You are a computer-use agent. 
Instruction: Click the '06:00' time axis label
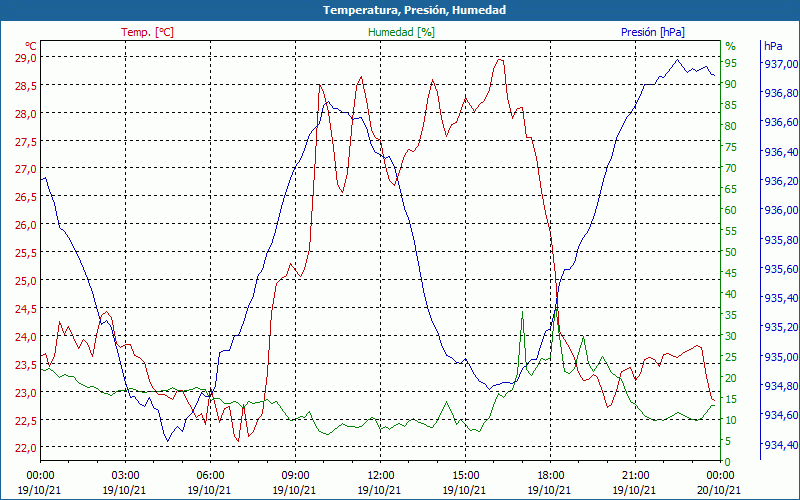click(x=210, y=476)
